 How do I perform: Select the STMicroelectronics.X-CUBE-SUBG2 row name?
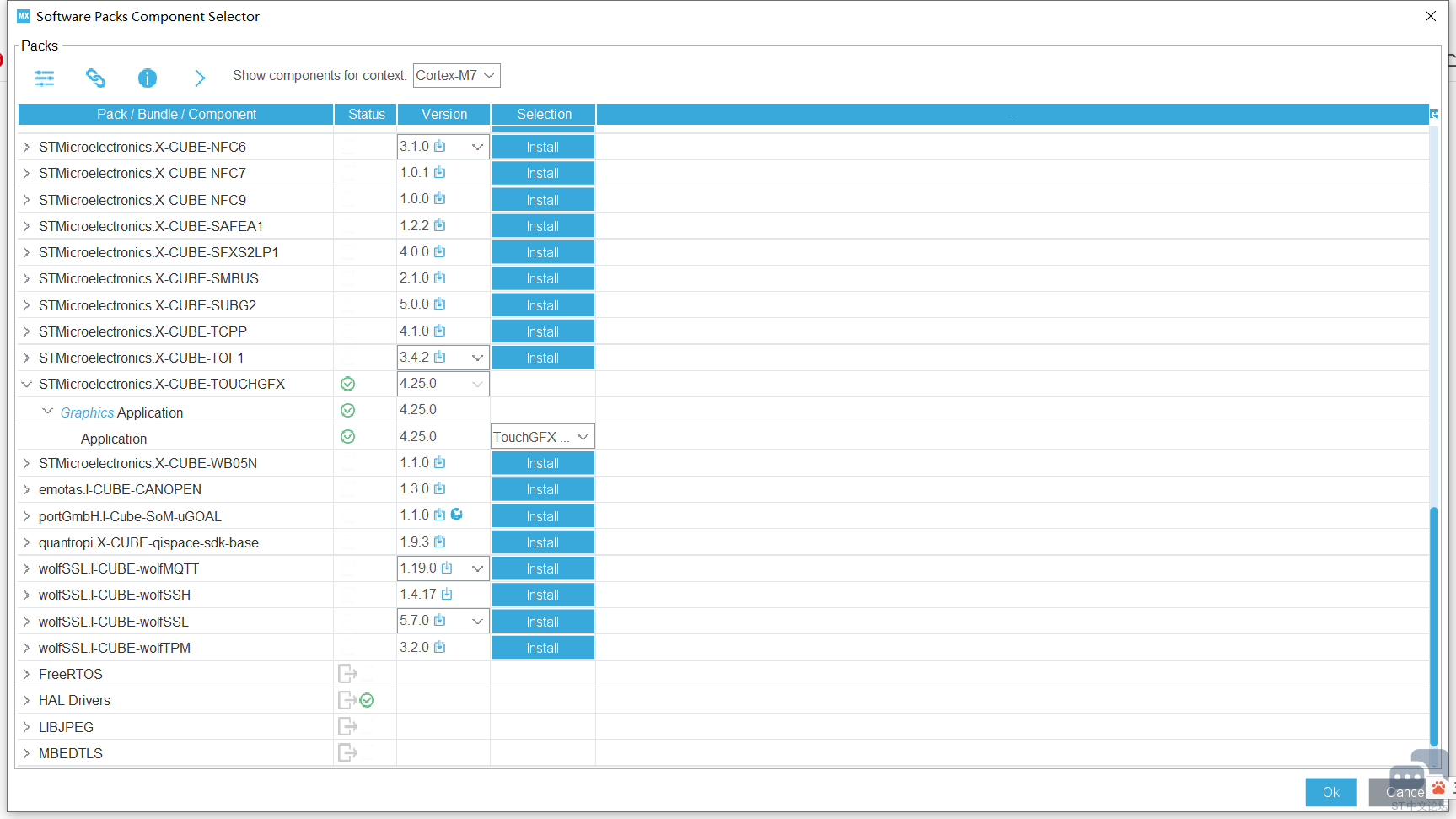148,305
